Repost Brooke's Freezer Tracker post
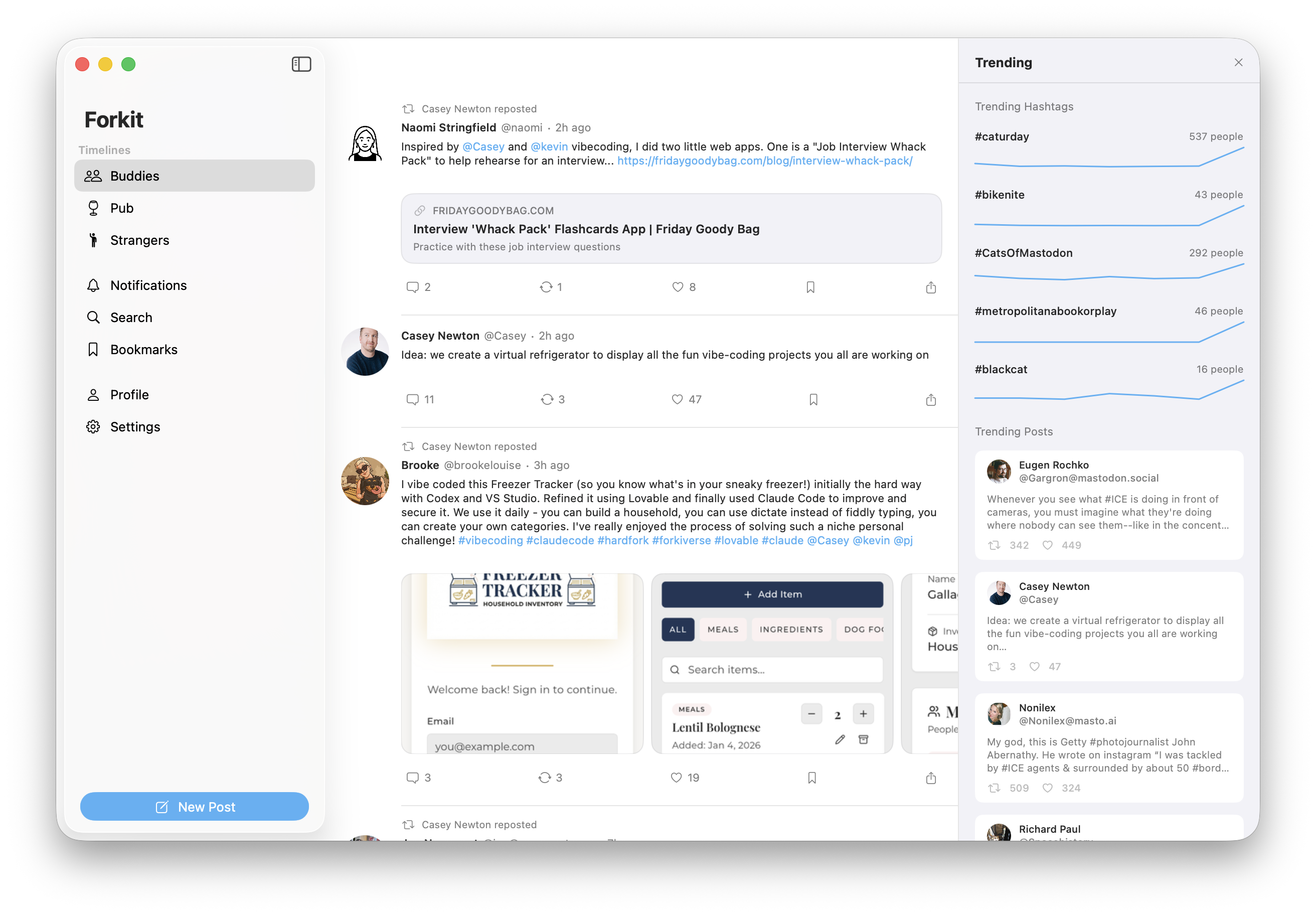Screen dimensions: 1316x915 tap(545, 778)
